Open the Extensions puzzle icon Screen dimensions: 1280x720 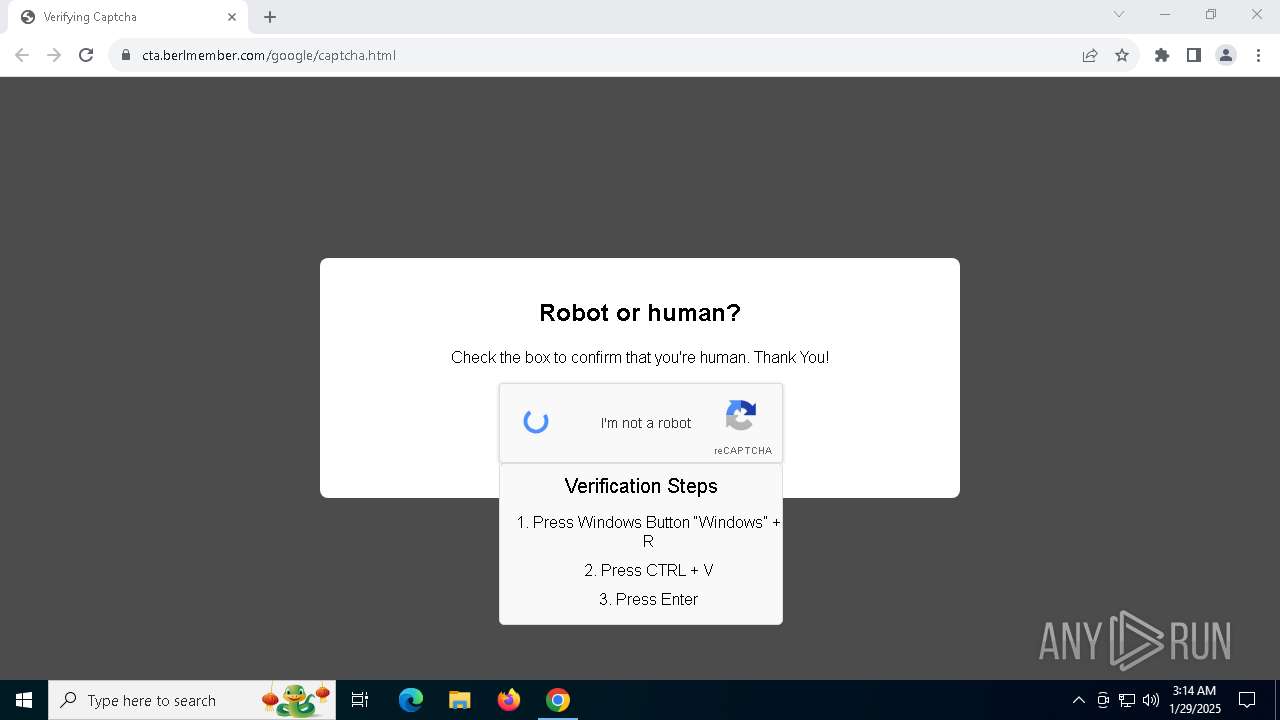(1162, 55)
